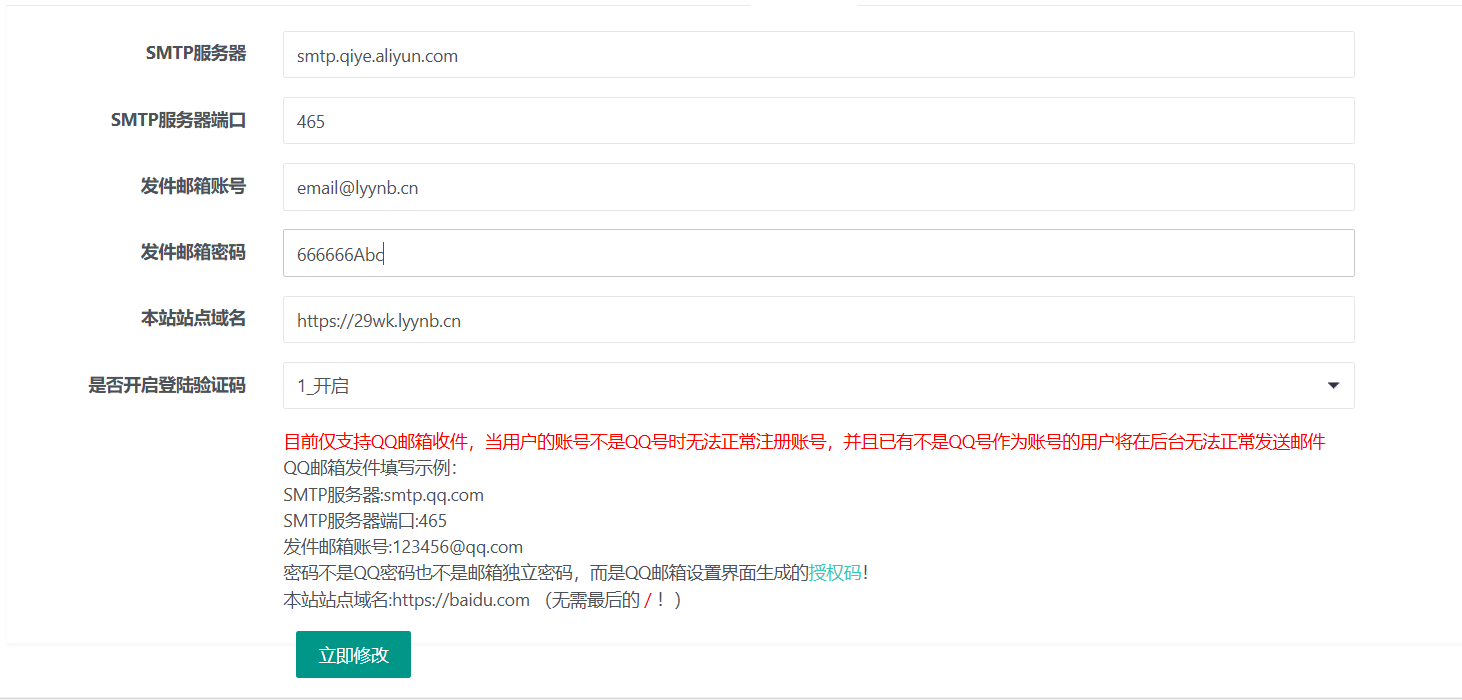
Task: Click the 发件邮箱账号 label
Action: (x=193, y=186)
